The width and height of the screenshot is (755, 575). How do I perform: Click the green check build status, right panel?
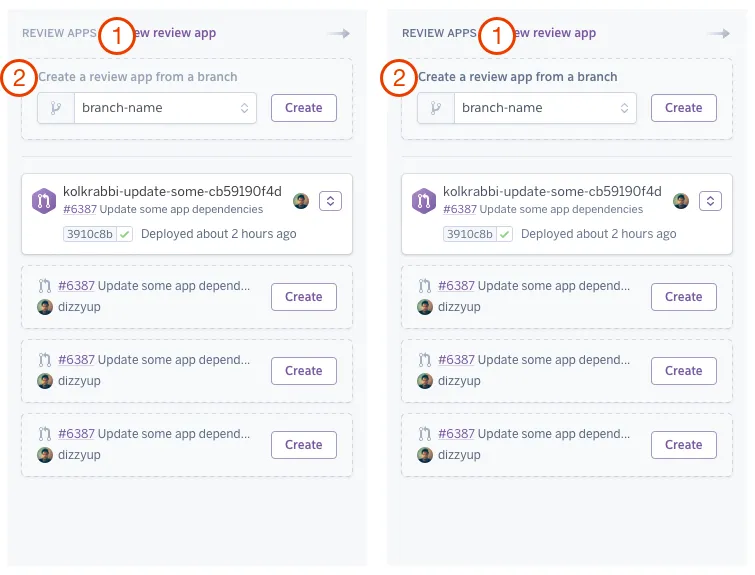pyautogui.click(x=505, y=234)
